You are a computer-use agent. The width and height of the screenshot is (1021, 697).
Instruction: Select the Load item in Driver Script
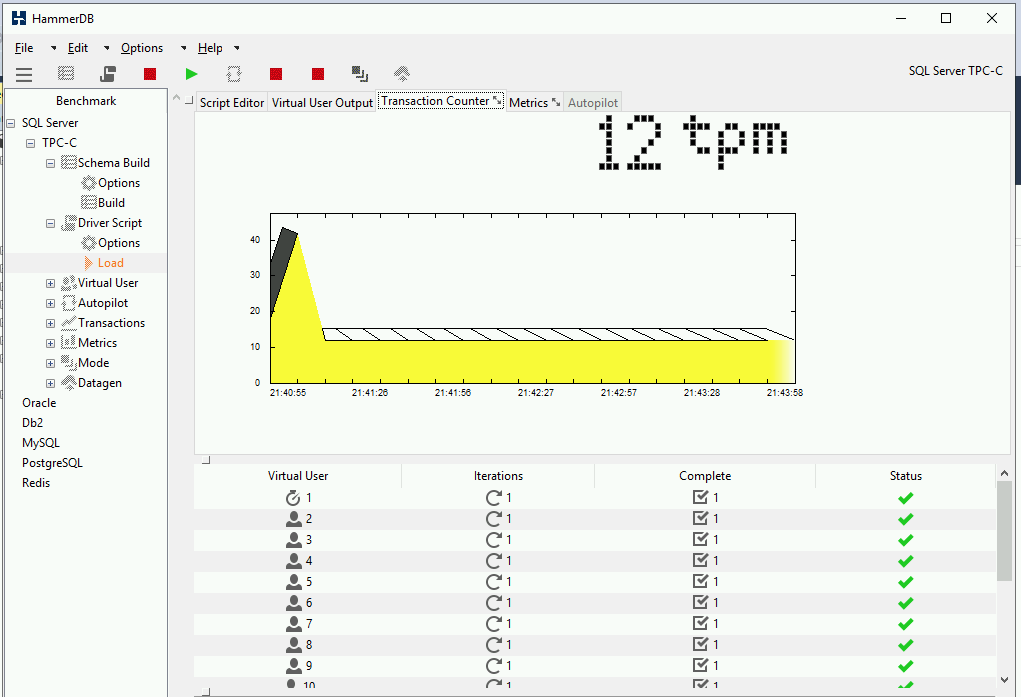[x=111, y=263]
